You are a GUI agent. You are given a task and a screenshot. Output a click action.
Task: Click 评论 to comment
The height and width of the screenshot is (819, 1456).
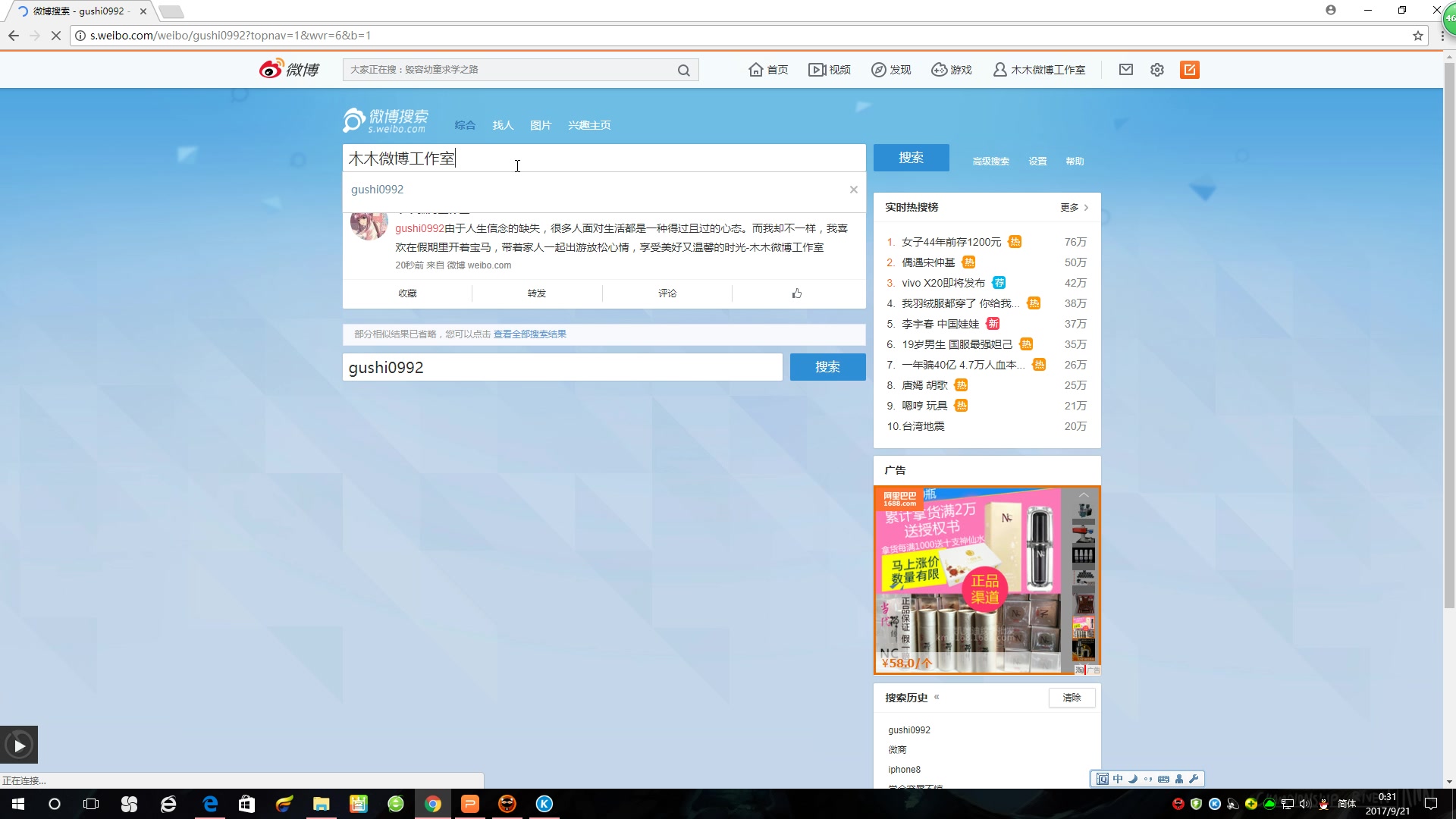click(667, 293)
